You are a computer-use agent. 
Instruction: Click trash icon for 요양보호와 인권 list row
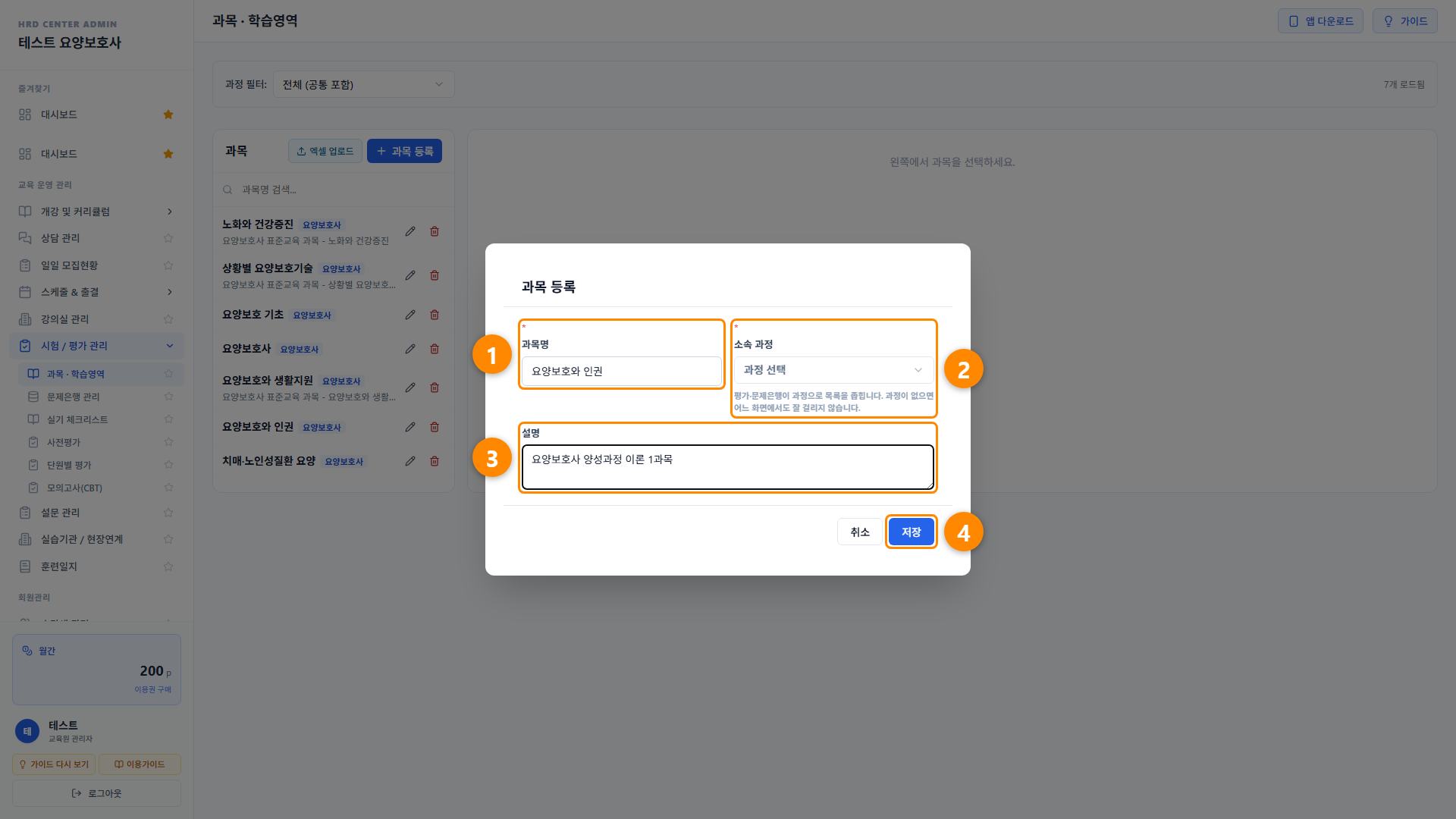435,427
